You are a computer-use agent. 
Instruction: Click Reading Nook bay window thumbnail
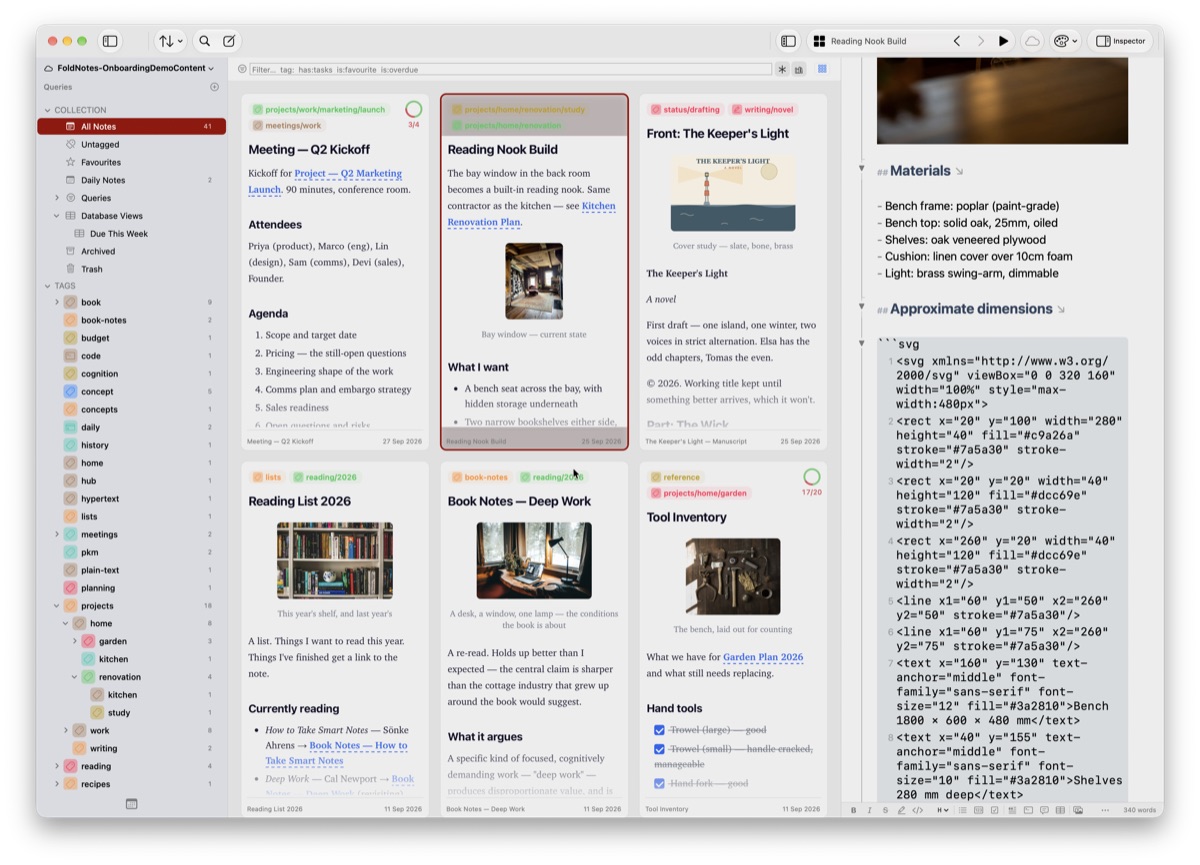534,281
